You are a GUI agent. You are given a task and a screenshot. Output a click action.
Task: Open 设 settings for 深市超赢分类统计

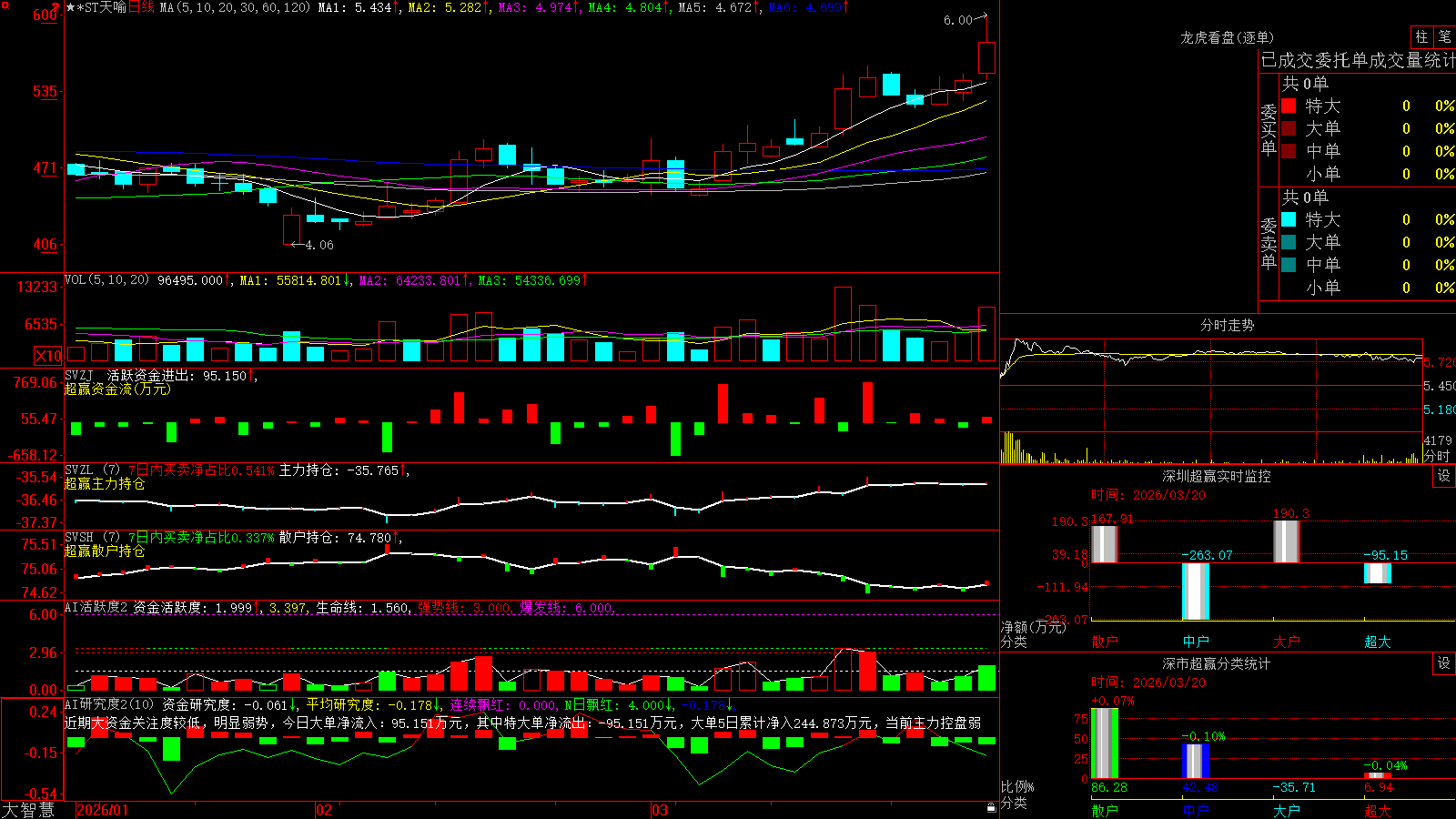[x=1444, y=663]
